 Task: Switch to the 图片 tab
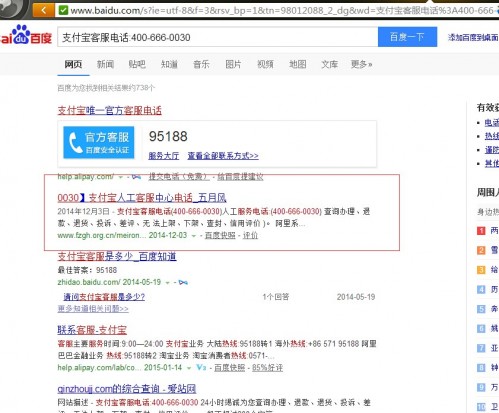[x=233, y=64]
